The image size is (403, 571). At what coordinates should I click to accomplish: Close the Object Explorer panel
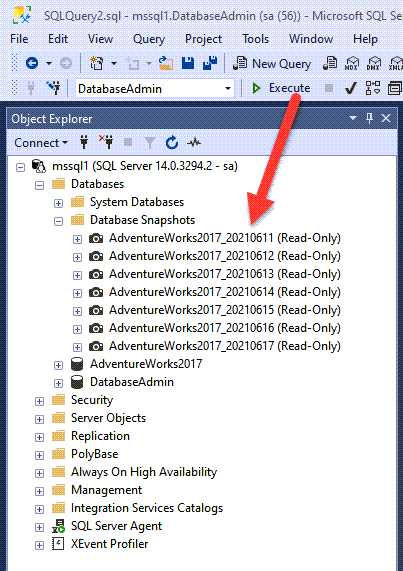386,118
